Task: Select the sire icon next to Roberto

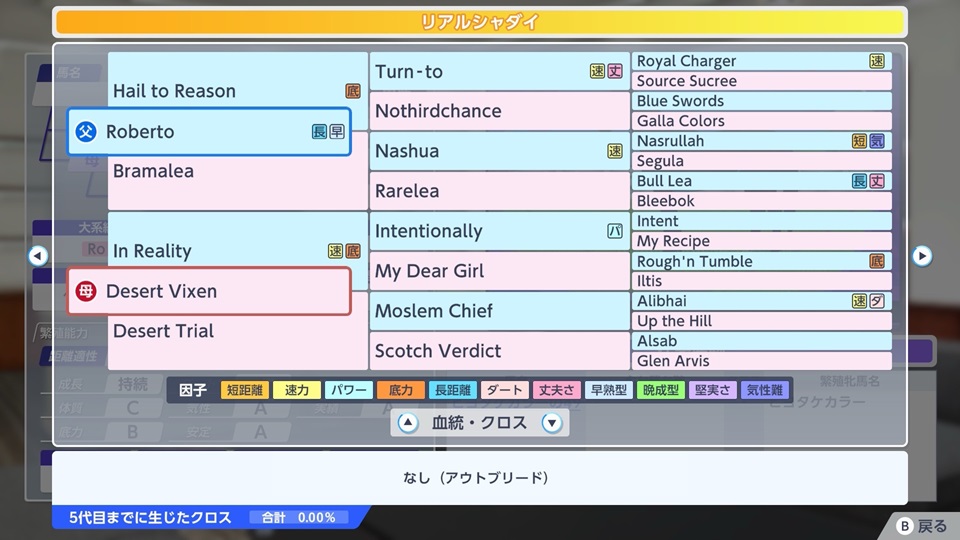Action: click(86, 132)
